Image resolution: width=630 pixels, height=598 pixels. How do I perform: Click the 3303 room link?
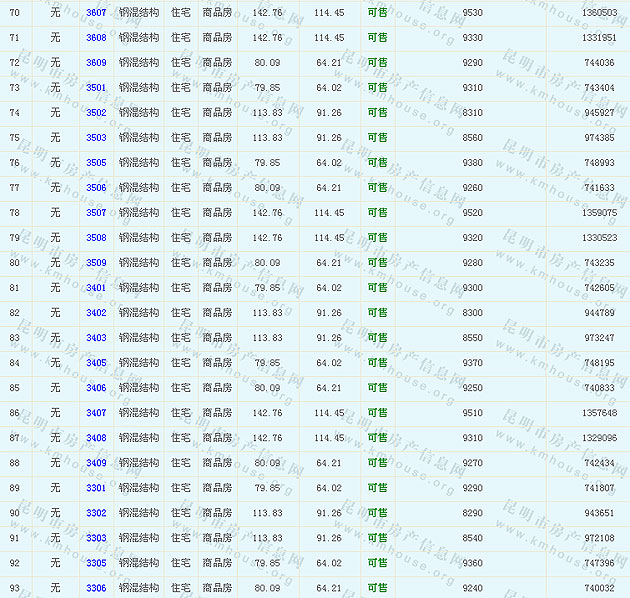(x=96, y=538)
